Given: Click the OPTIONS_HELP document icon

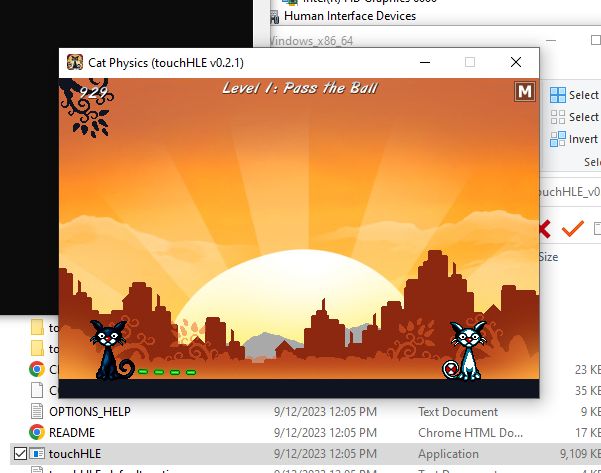Looking at the screenshot, I should pos(37,411).
